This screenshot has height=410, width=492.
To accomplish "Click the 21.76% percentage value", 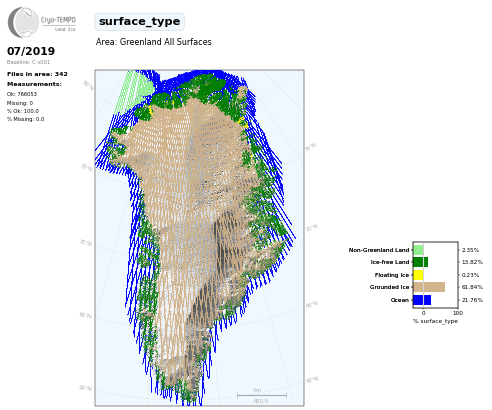I will [x=472, y=300].
